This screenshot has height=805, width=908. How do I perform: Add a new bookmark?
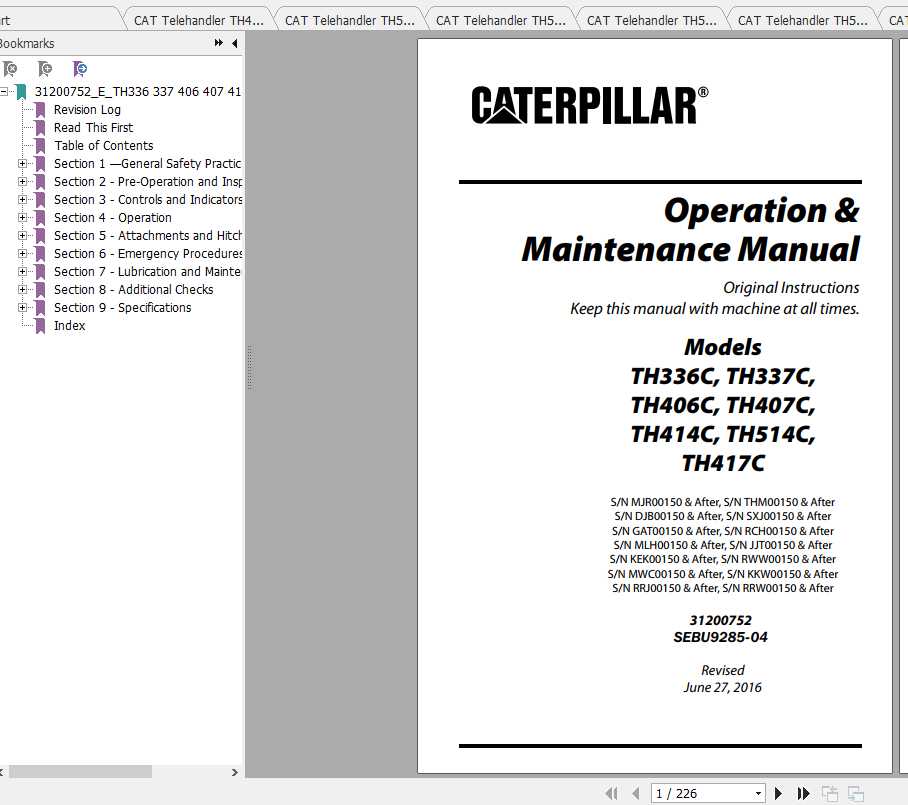point(44,68)
